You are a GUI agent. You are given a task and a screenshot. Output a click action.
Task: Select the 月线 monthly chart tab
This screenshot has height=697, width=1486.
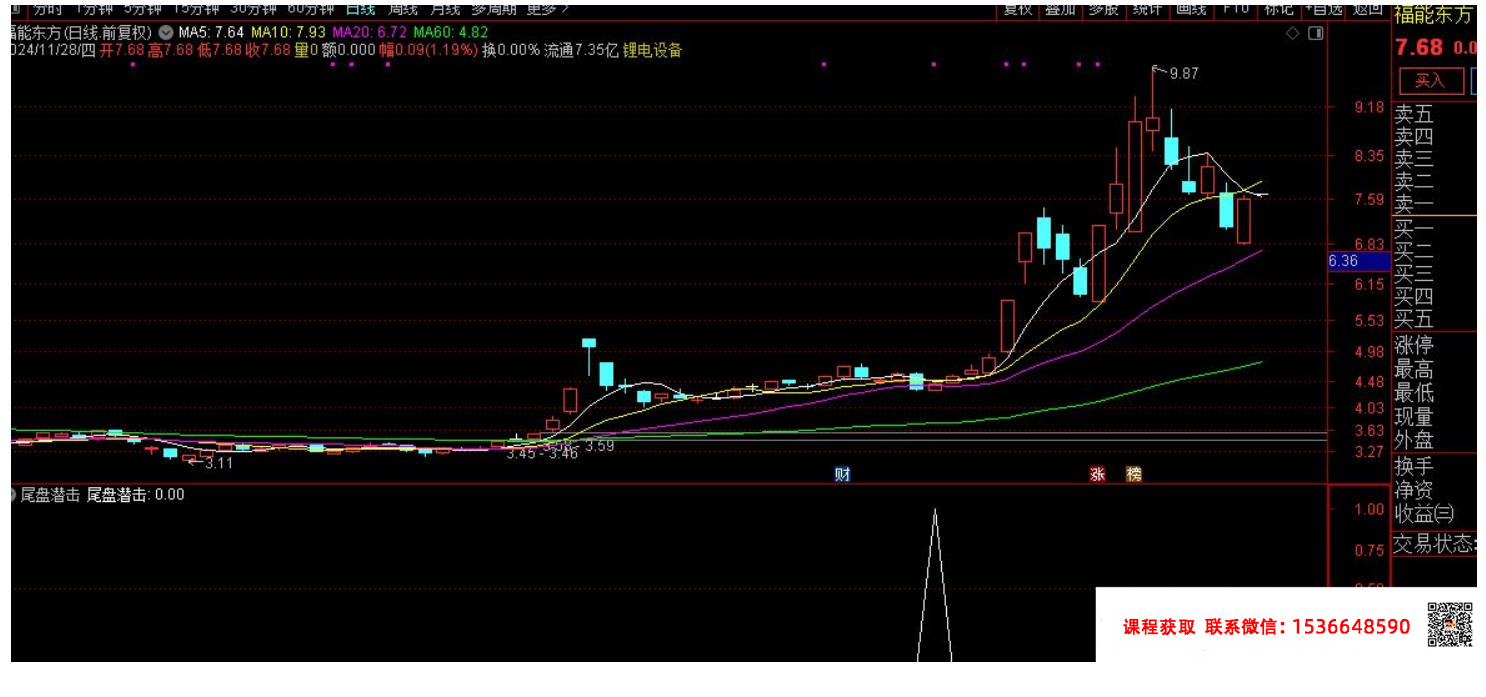(445, 8)
